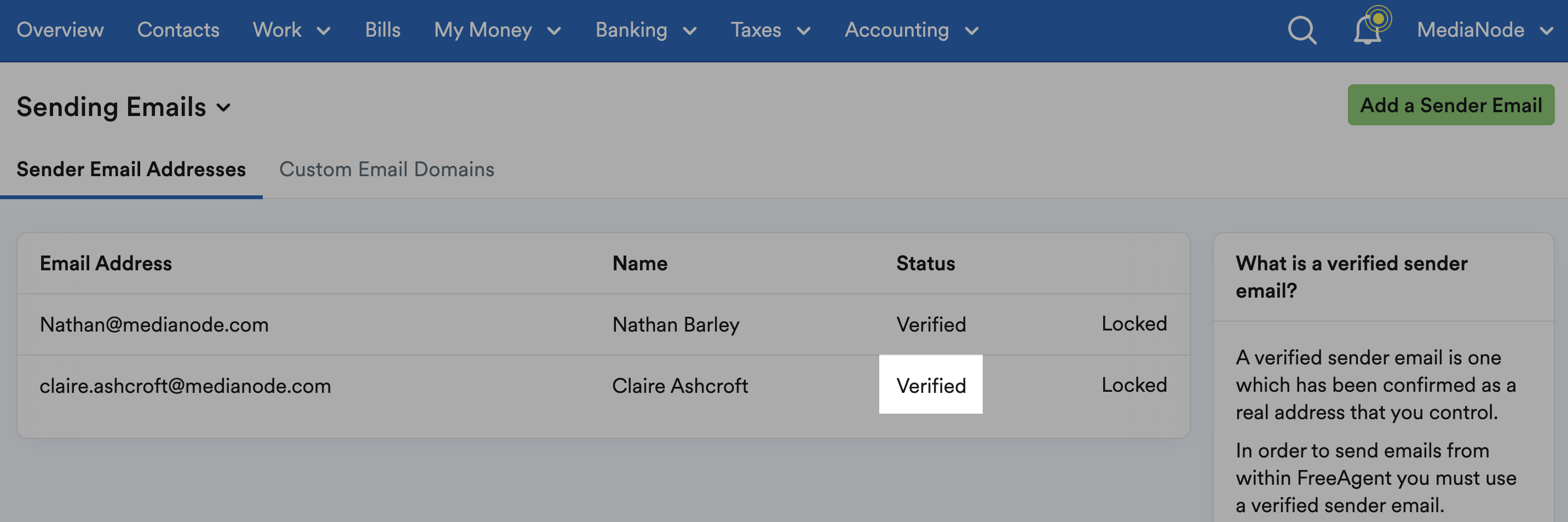This screenshot has height=522, width=1568.
Task: Navigate to the Contacts menu
Action: point(178,31)
